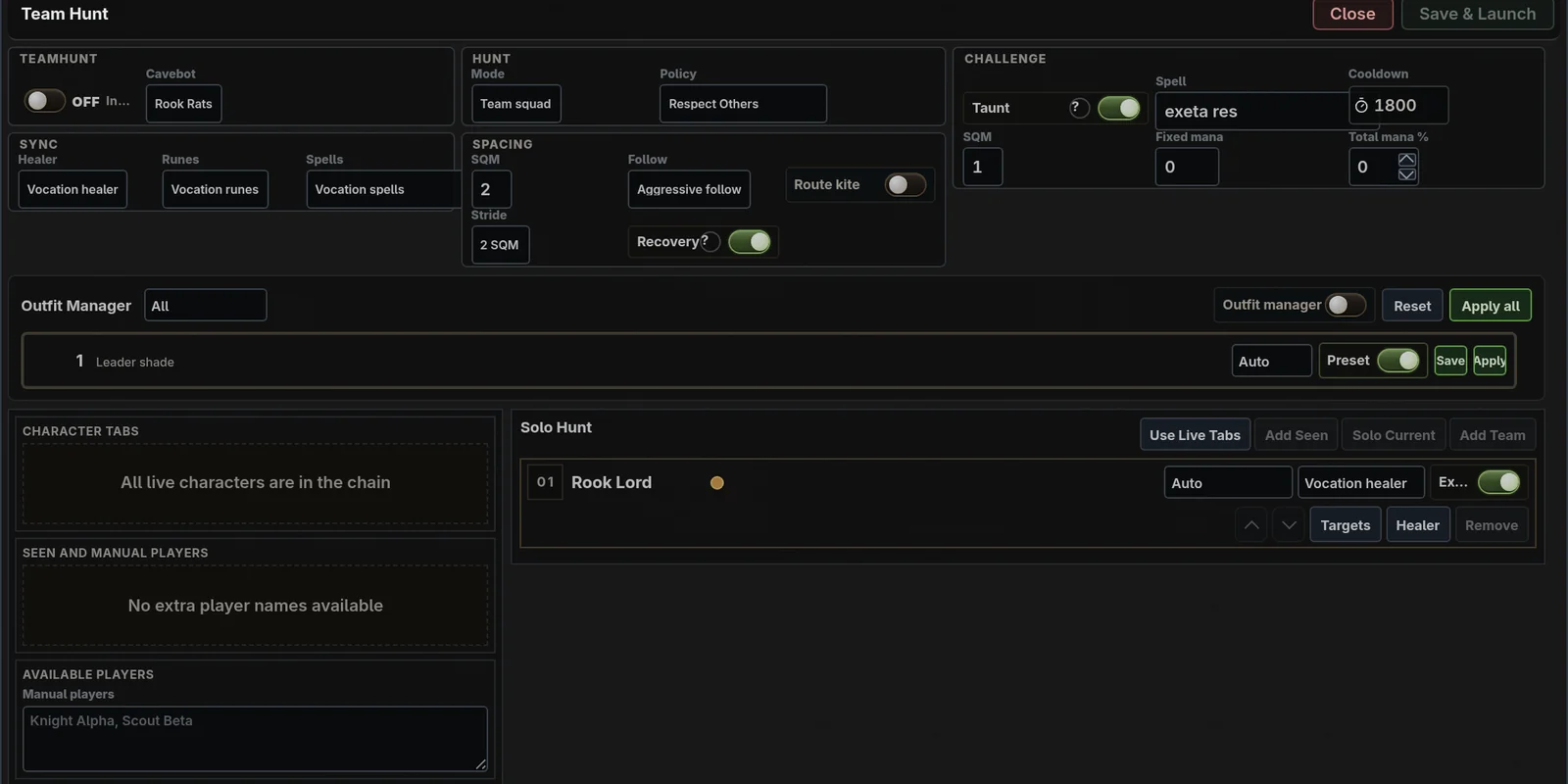
Task: Click the Taunt help question mark icon
Action: (1079, 108)
